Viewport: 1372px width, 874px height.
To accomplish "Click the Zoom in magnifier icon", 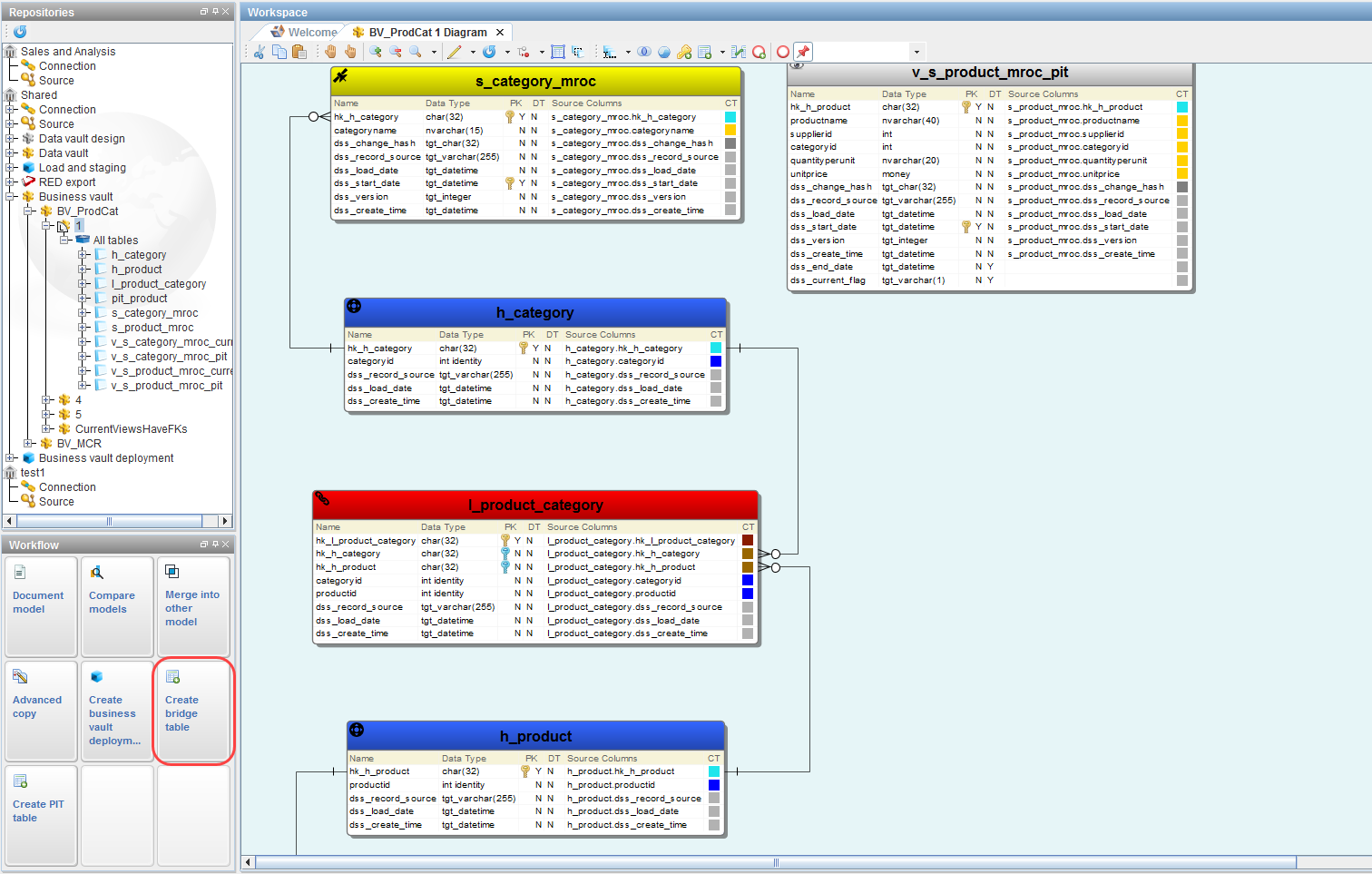I will [x=376, y=52].
